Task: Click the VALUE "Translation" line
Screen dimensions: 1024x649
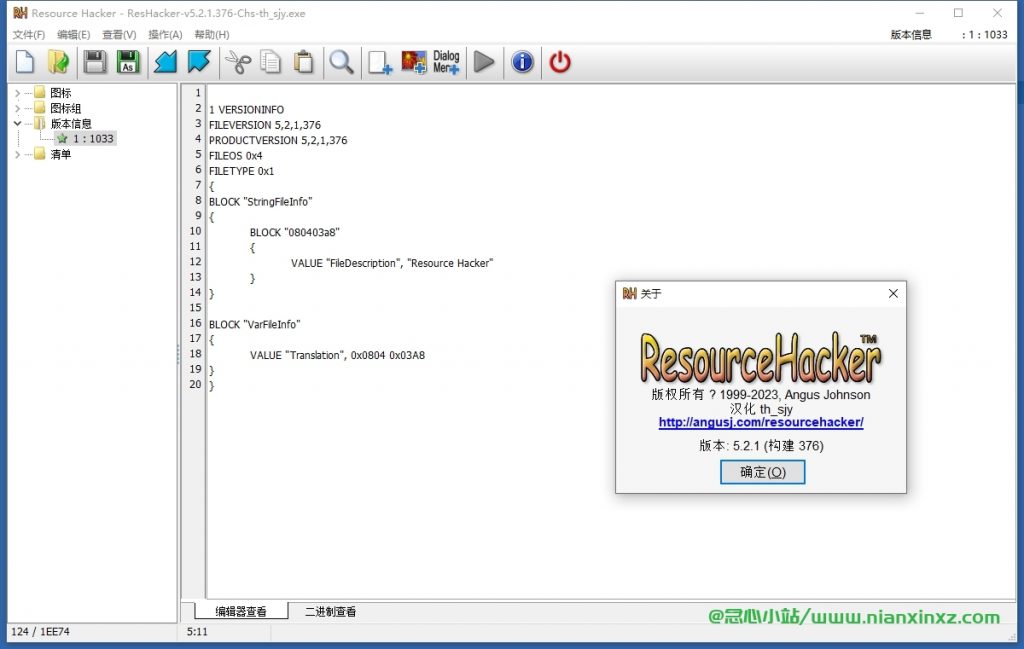Action: (x=337, y=355)
